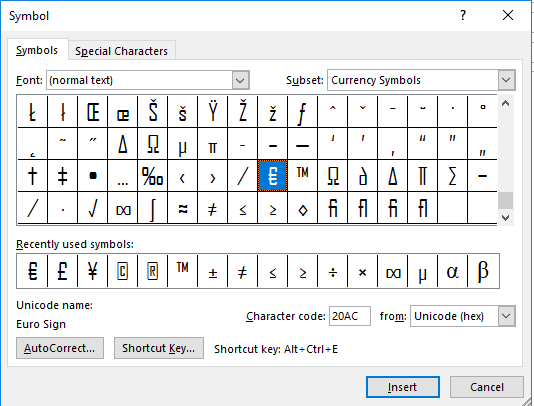This screenshot has width=534, height=406.
Task: Switch to the Symbols tab
Action: click(x=37, y=50)
